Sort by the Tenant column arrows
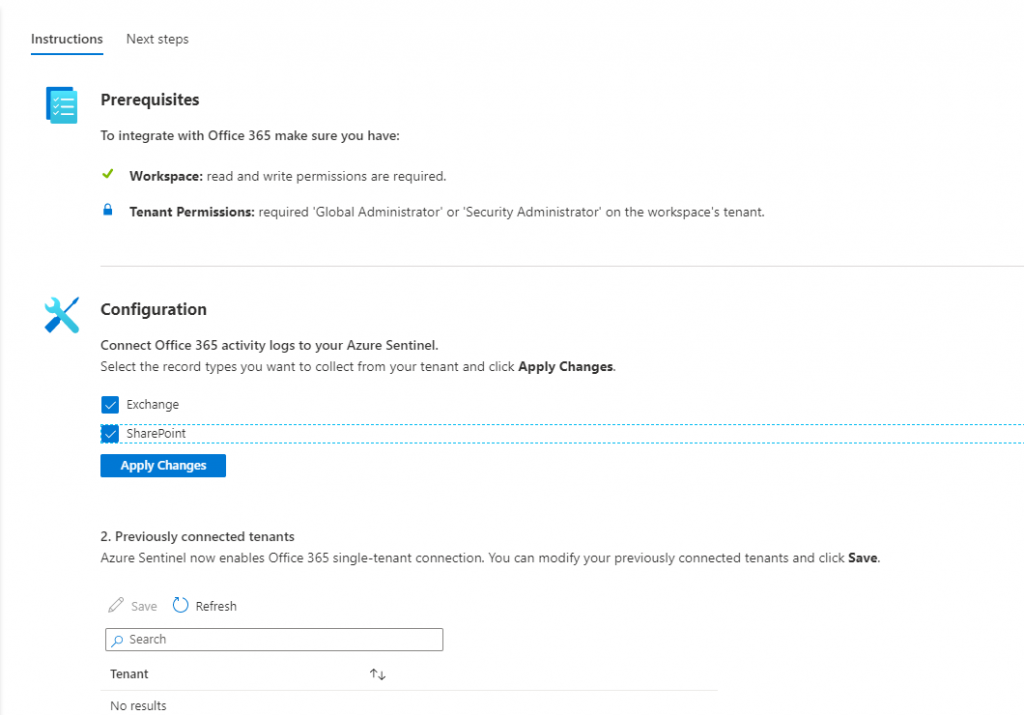The image size is (1024, 715). [x=377, y=674]
